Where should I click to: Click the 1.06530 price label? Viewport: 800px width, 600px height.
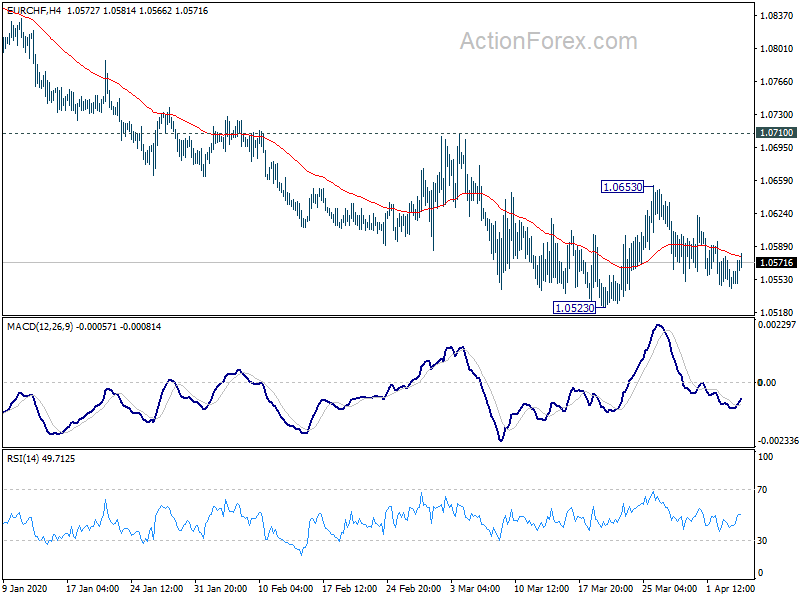click(622, 187)
